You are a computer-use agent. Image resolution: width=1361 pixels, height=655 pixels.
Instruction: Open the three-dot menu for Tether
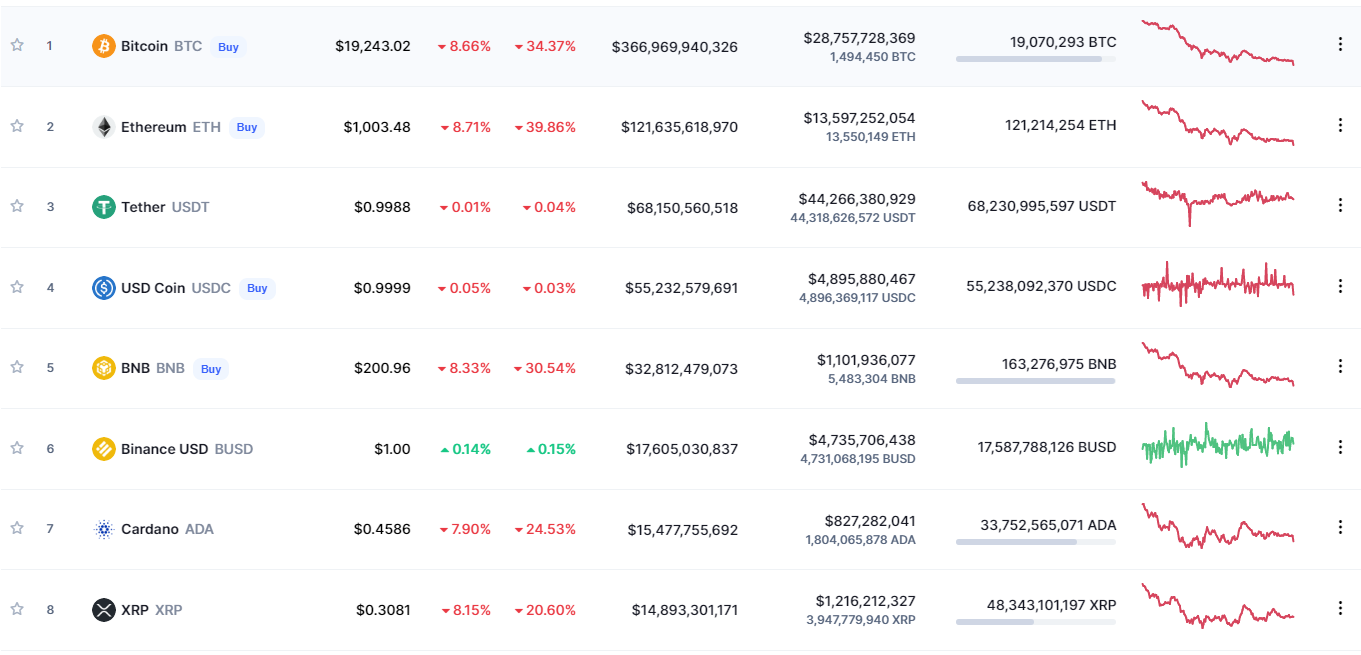[1340, 205]
